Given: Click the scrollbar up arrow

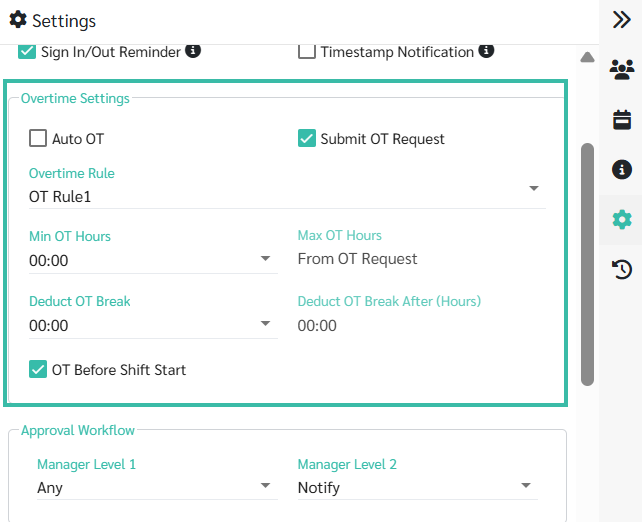Looking at the screenshot, I should coord(587,57).
